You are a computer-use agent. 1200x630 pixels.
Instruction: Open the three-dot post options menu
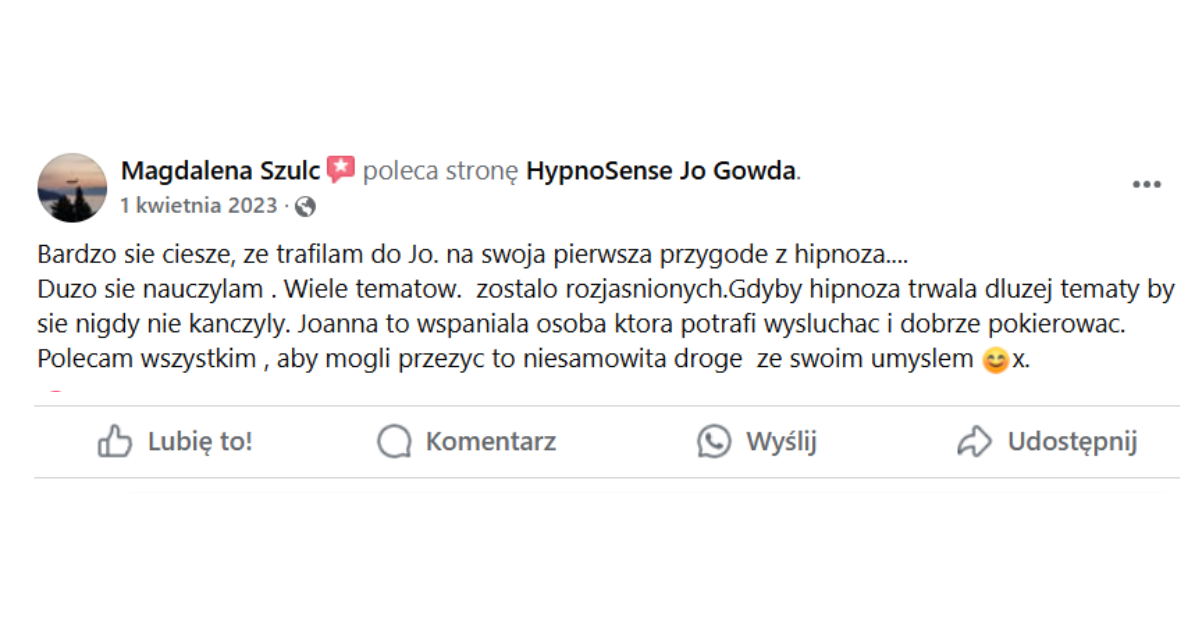tap(1146, 185)
